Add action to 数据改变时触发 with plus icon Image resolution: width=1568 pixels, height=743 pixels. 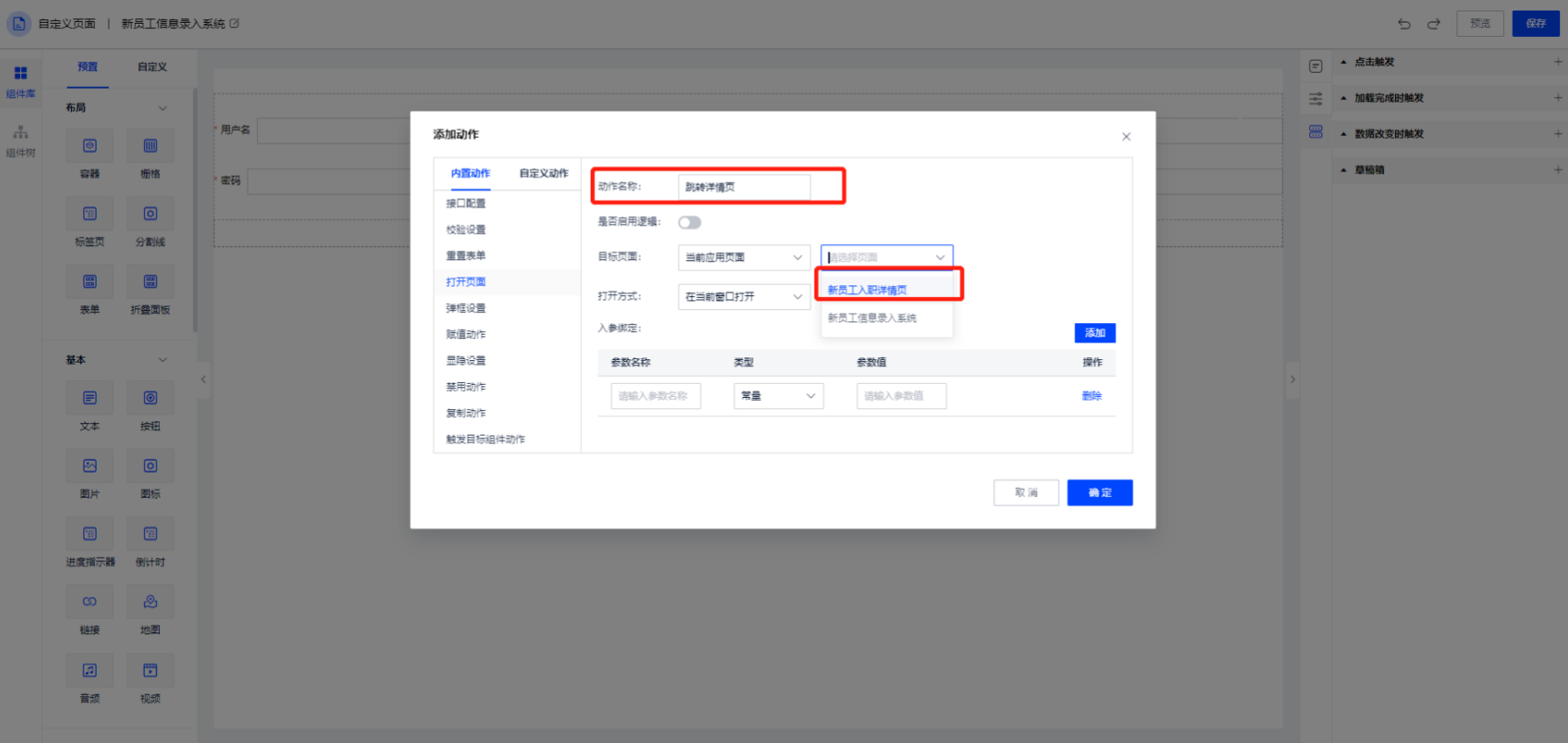pos(1557,133)
